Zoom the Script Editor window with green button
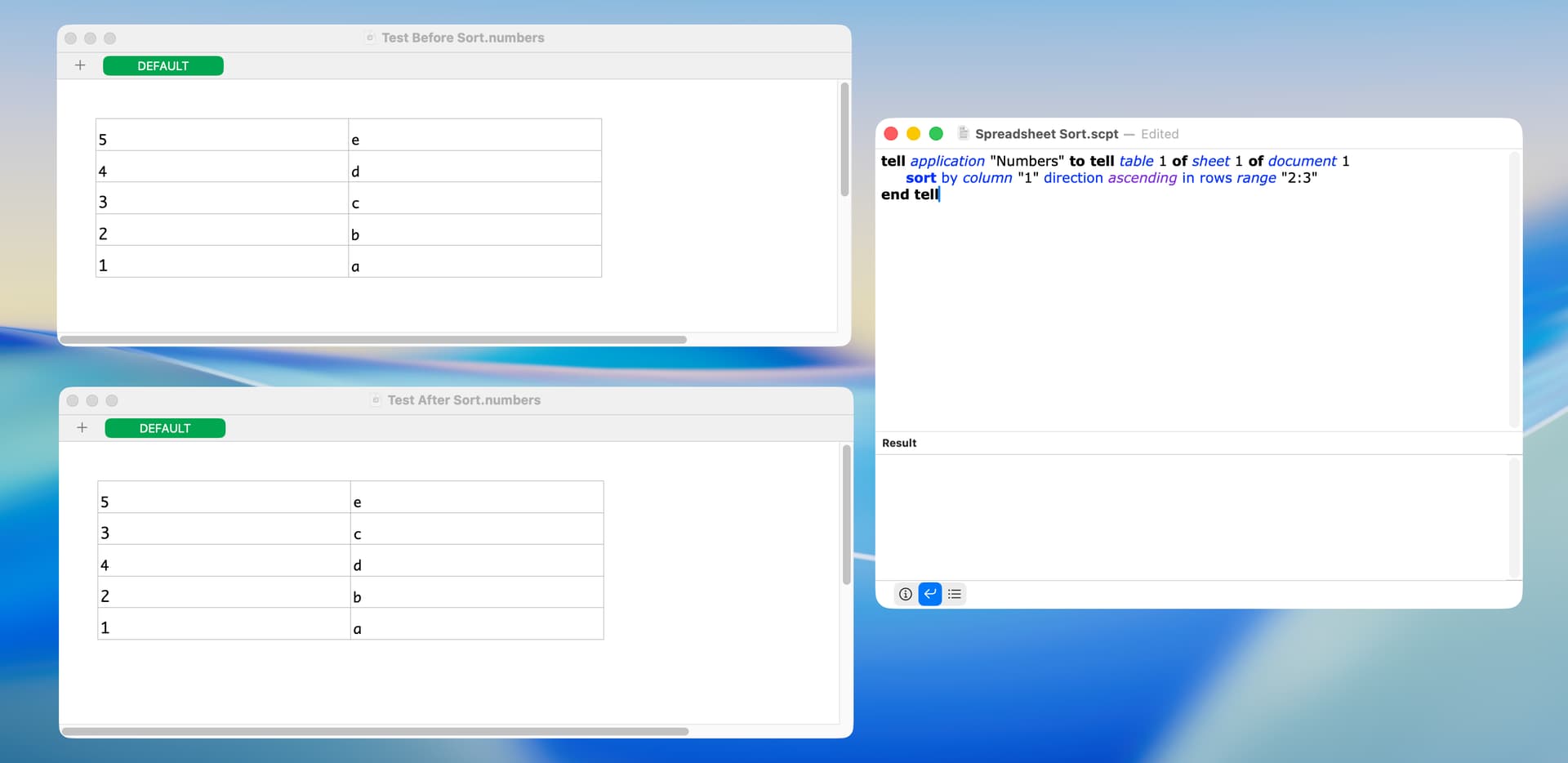This screenshot has width=1568, height=763. click(937, 134)
